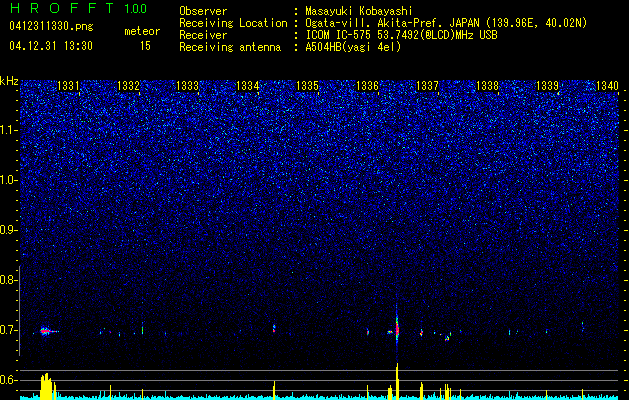629x400 pixels.
Task: Select the file name 0412311330.png
Action: pyautogui.click(x=51, y=26)
